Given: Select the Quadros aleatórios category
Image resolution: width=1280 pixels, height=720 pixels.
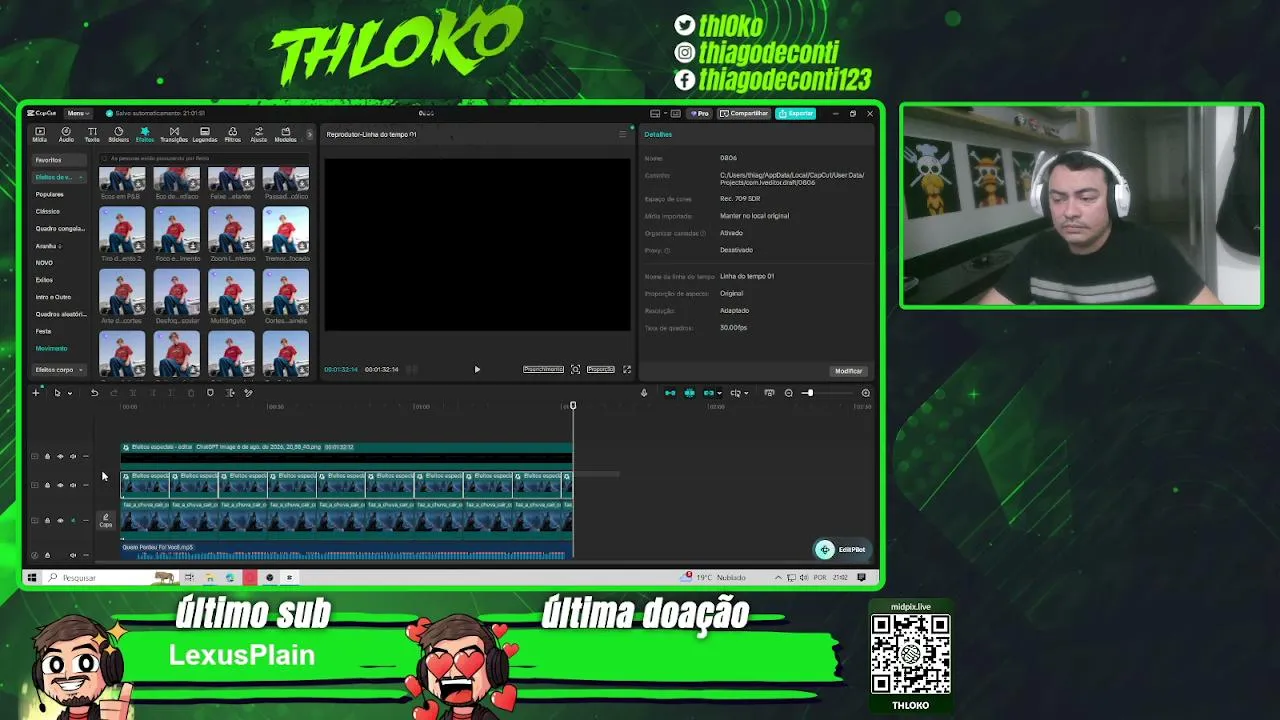Looking at the screenshot, I should (x=60, y=314).
